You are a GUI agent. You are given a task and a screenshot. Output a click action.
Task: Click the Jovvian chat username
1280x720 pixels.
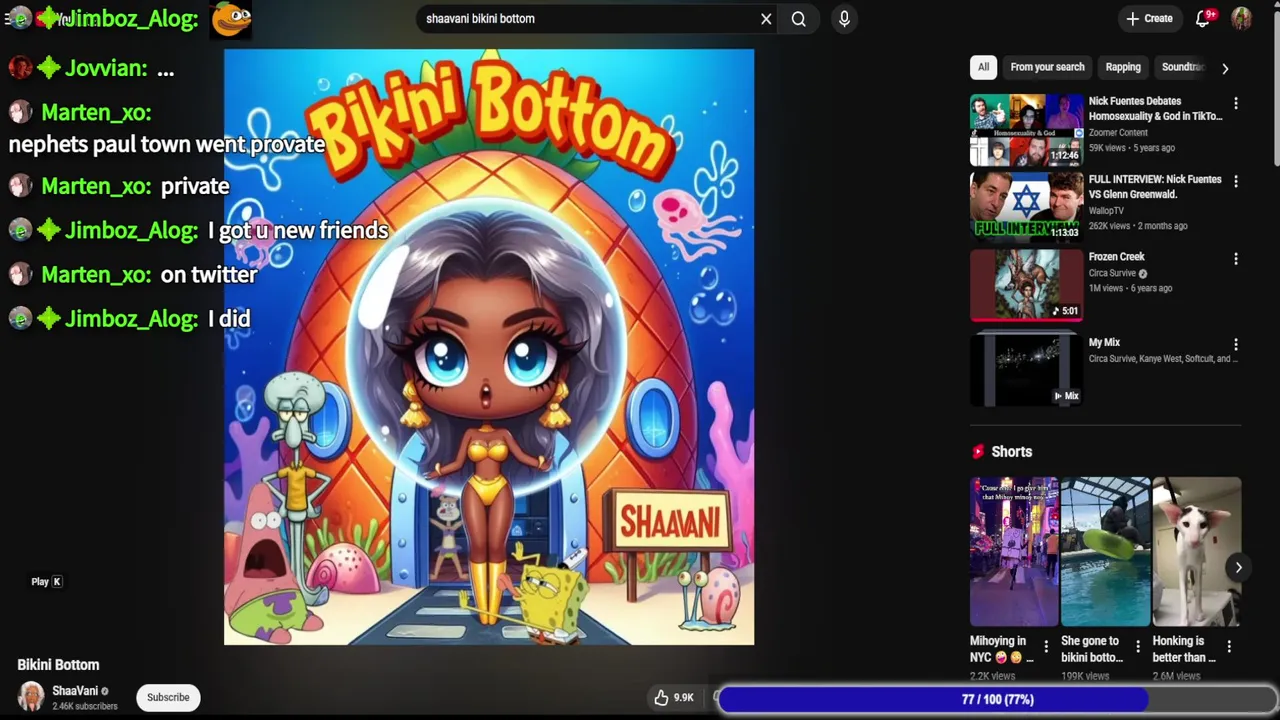point(106,68)
